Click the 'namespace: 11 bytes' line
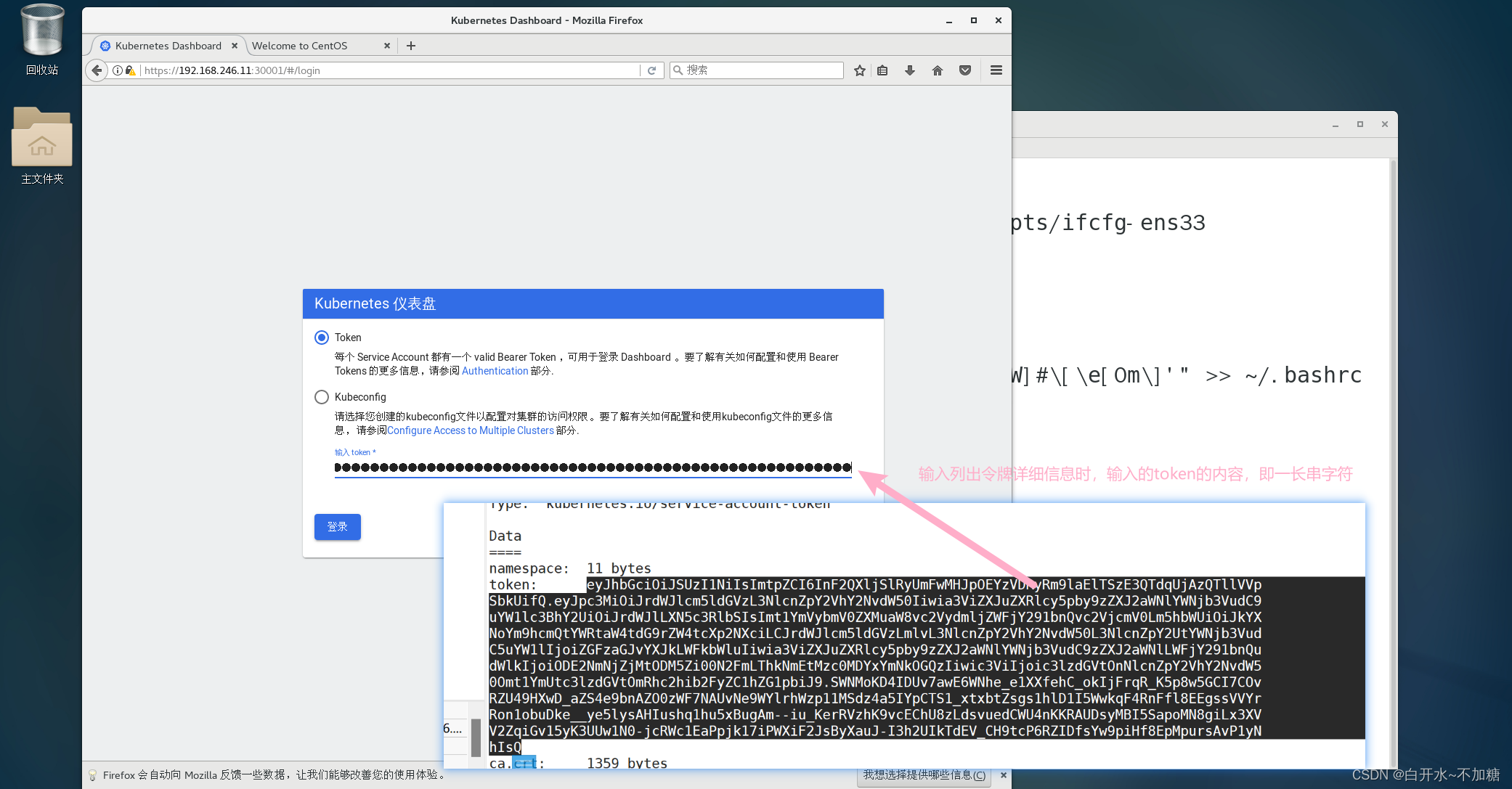 570,568
